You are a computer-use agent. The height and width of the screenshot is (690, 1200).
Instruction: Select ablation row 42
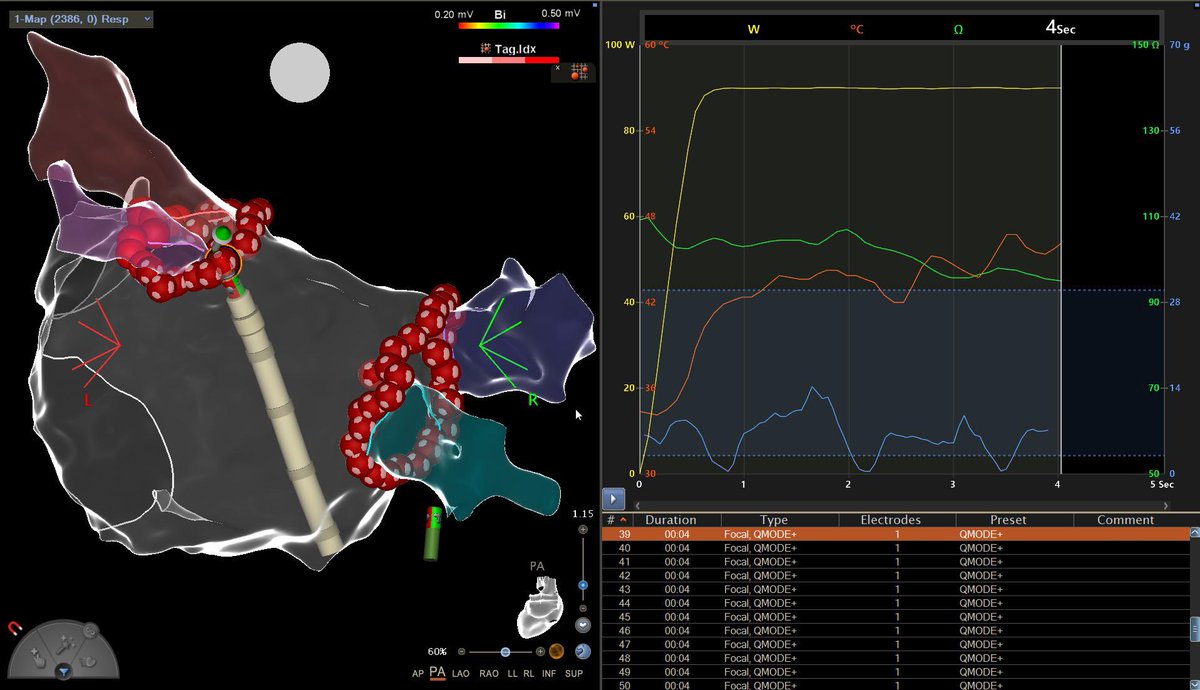894,576
